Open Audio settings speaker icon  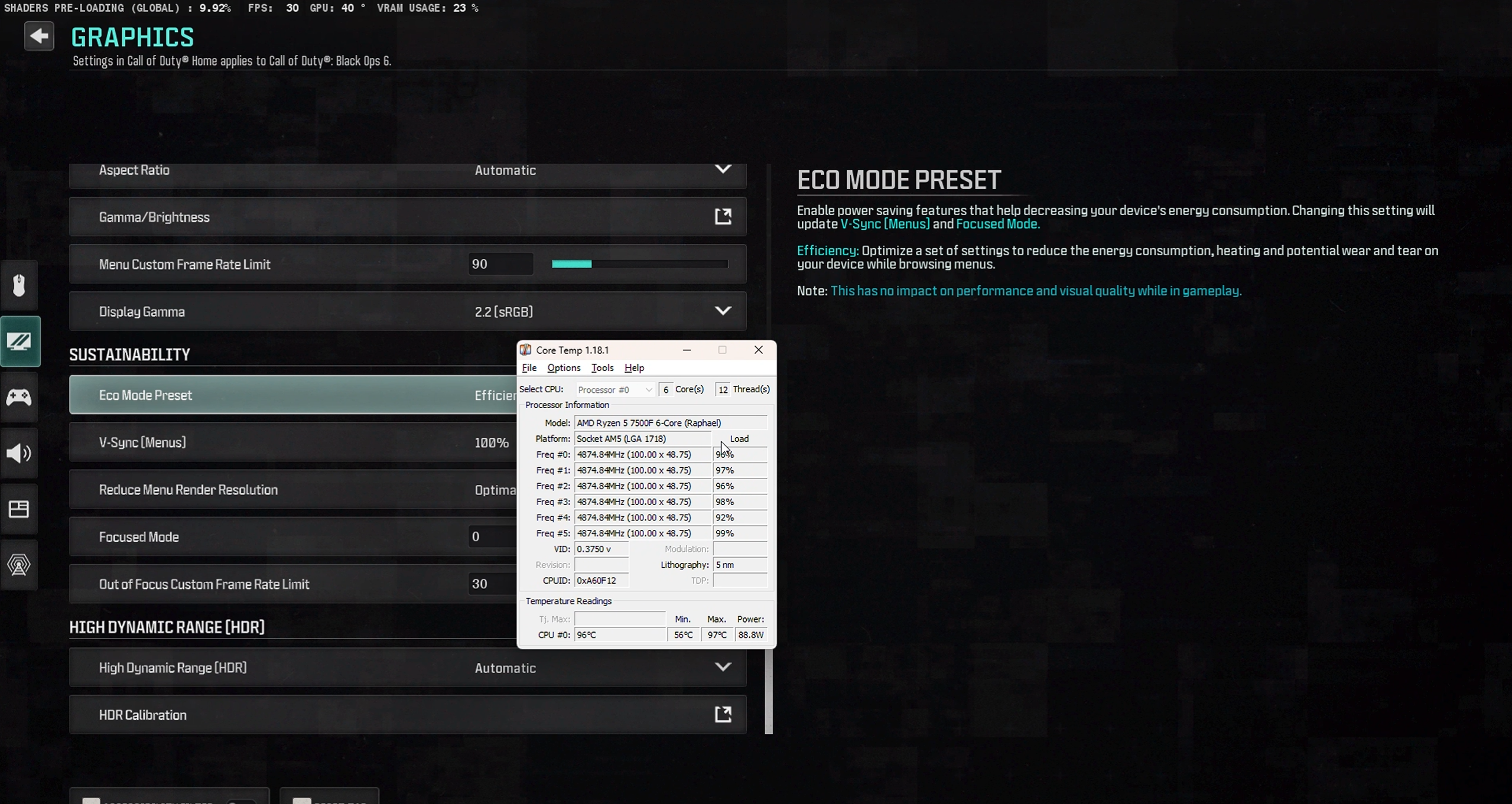[x=19, y=453]
